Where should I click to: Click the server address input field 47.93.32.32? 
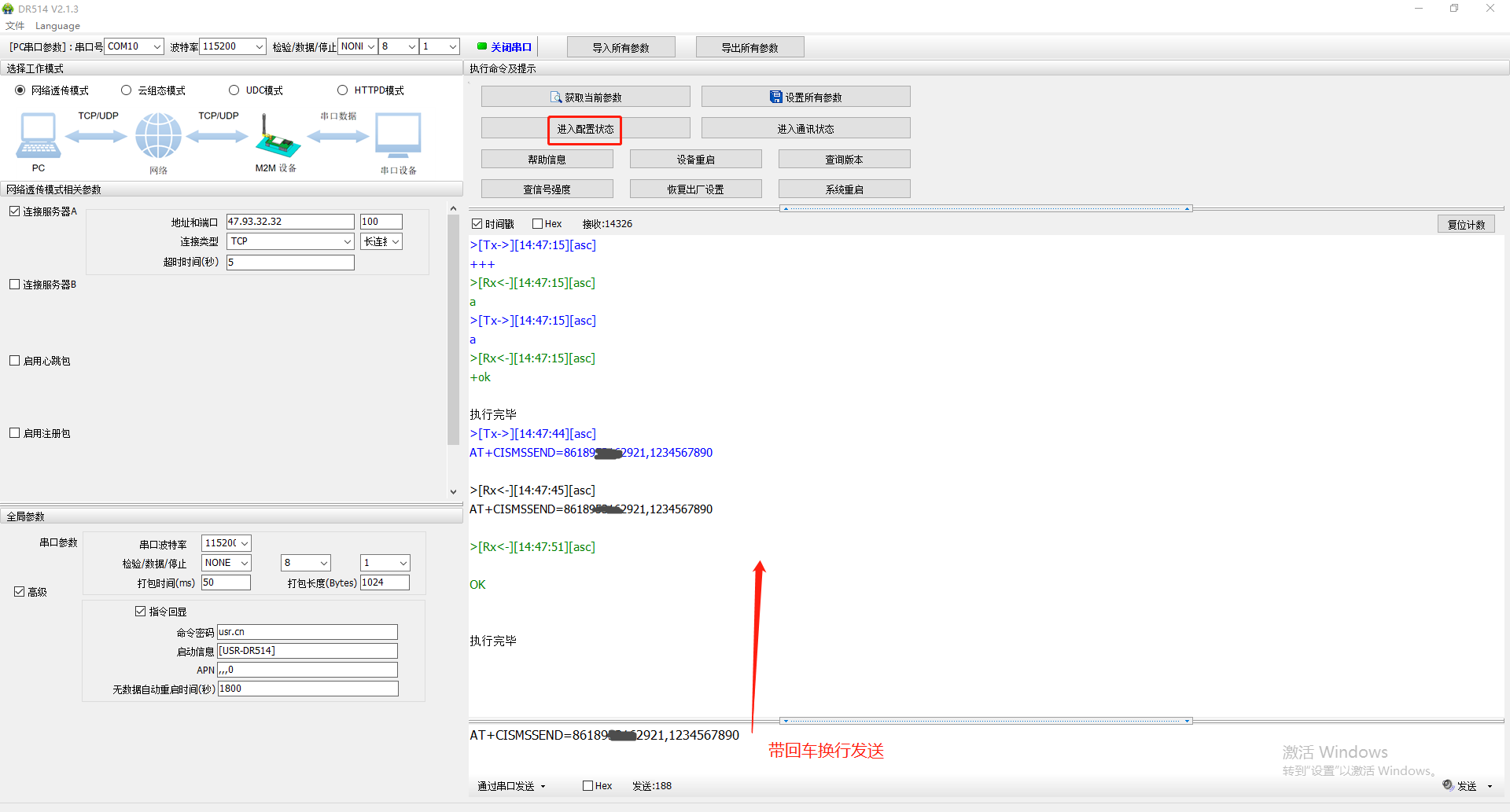pos(289,222)
